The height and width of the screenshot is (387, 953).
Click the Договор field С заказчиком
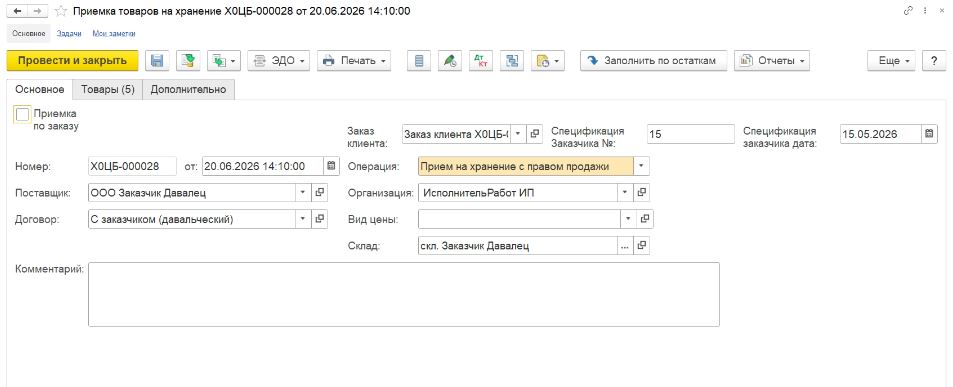point(192,219)
